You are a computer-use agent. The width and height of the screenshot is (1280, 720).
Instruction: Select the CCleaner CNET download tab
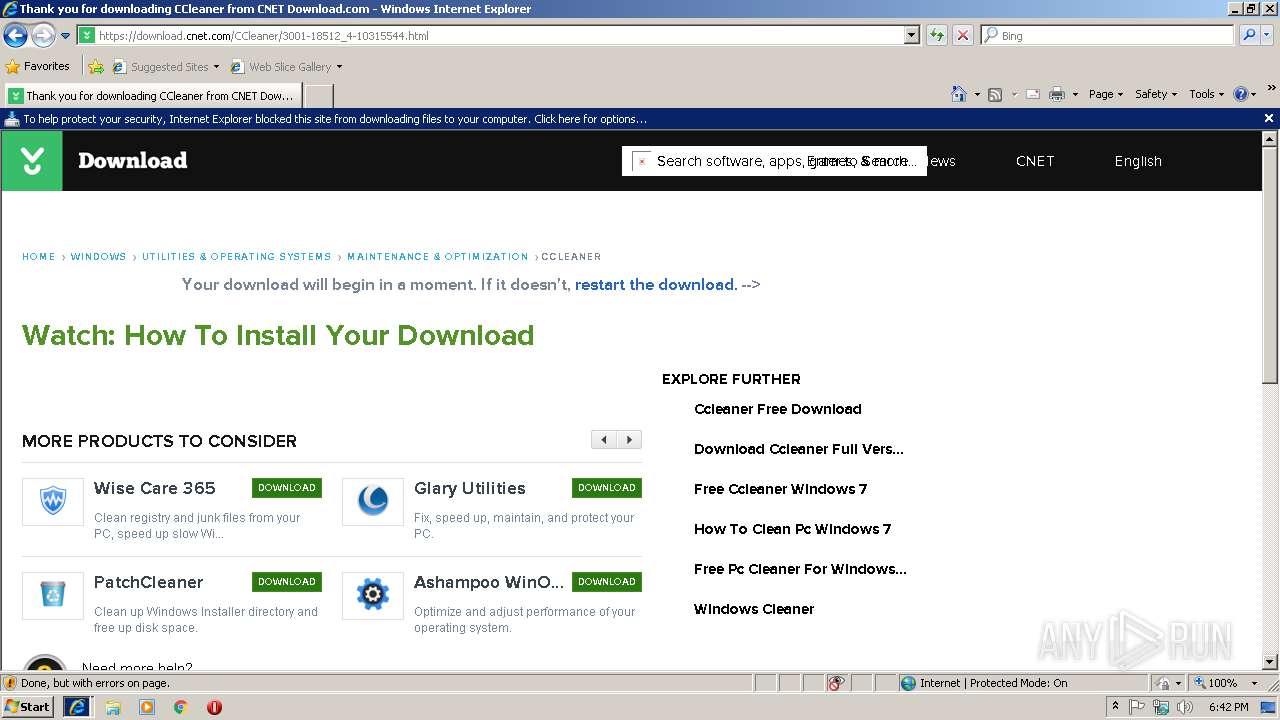(x=152, y=96)
